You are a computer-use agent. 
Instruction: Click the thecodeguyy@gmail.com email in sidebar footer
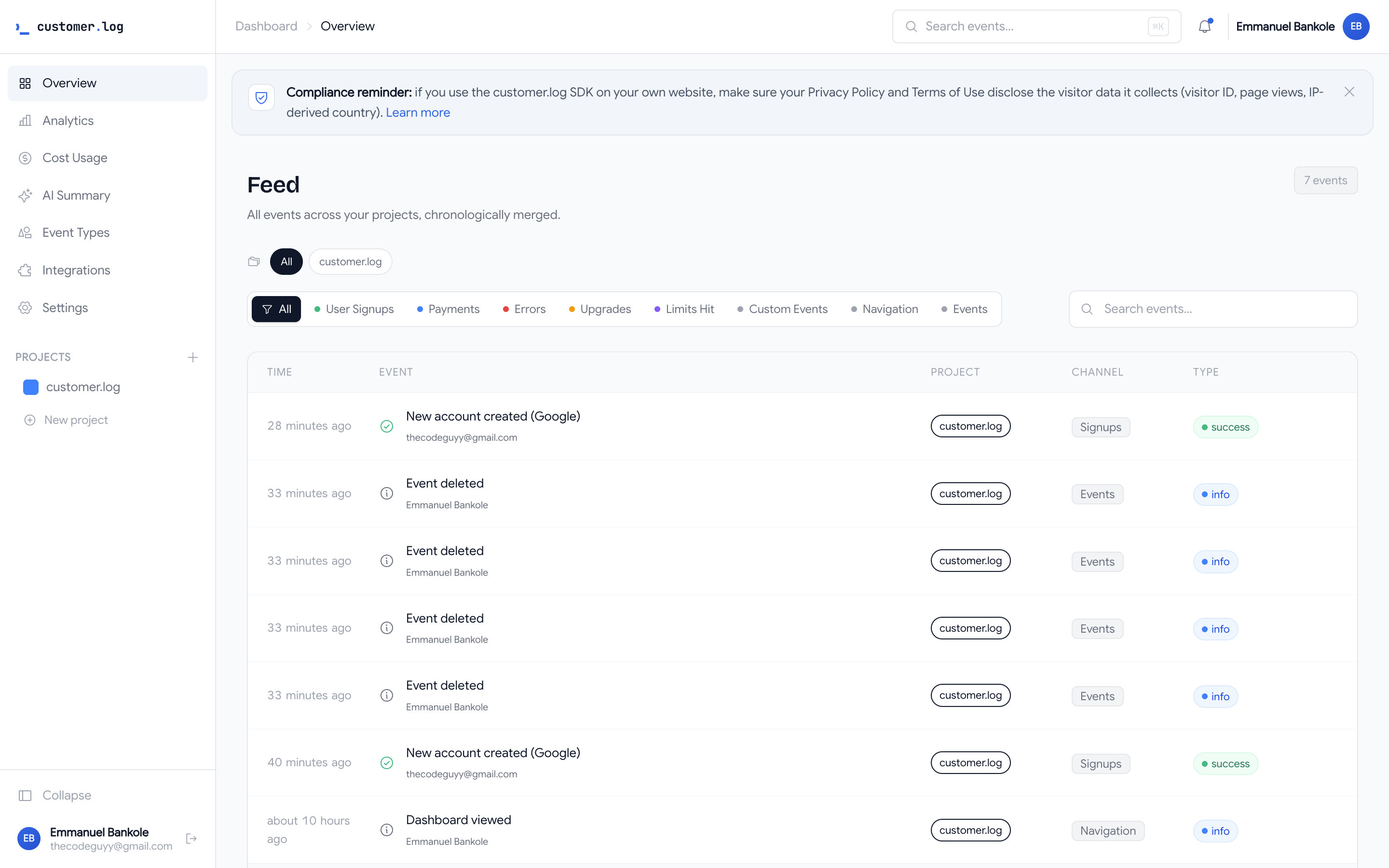[x=111, y=846]
